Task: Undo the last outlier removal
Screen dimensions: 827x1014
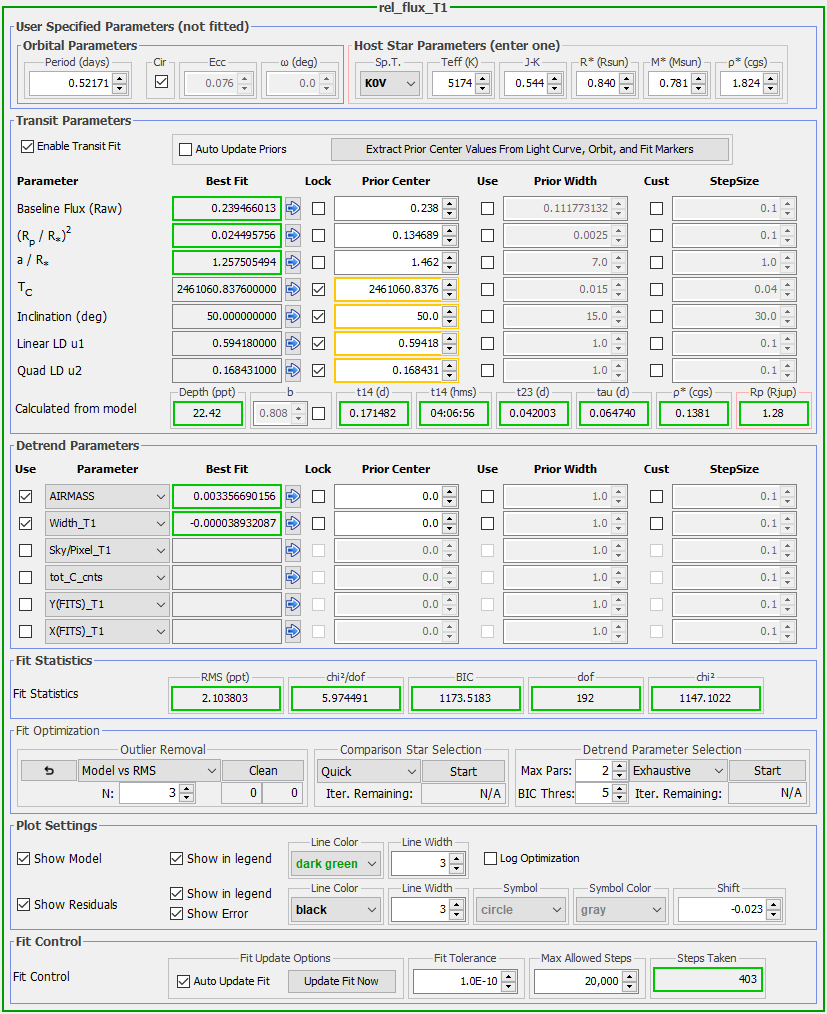Action: point(48,771)
